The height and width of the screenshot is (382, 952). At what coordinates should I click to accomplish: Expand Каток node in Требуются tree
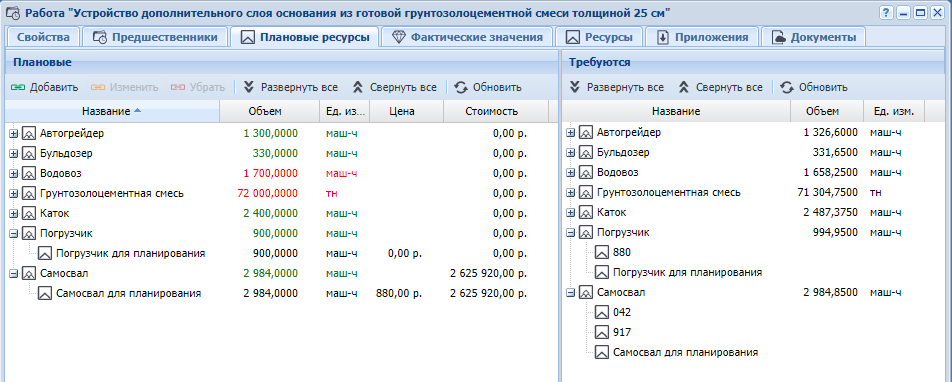click(571, 213)
